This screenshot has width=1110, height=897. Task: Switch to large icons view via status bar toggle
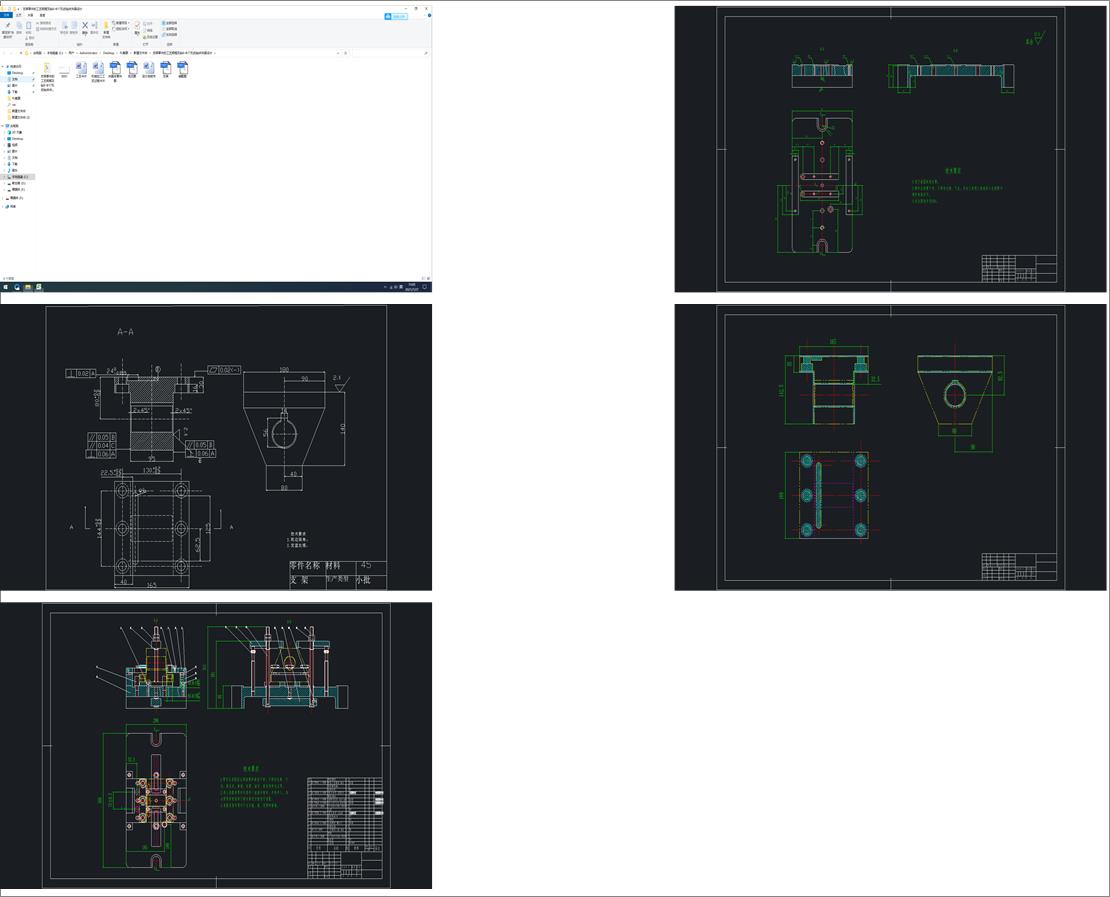[428, 278]
